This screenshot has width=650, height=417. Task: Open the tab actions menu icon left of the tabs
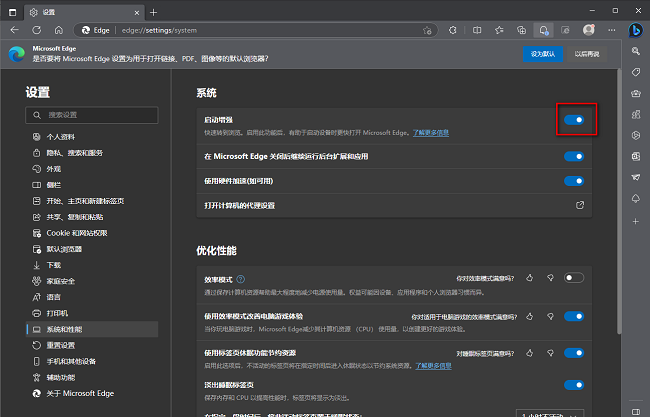[x=12, y=12]
